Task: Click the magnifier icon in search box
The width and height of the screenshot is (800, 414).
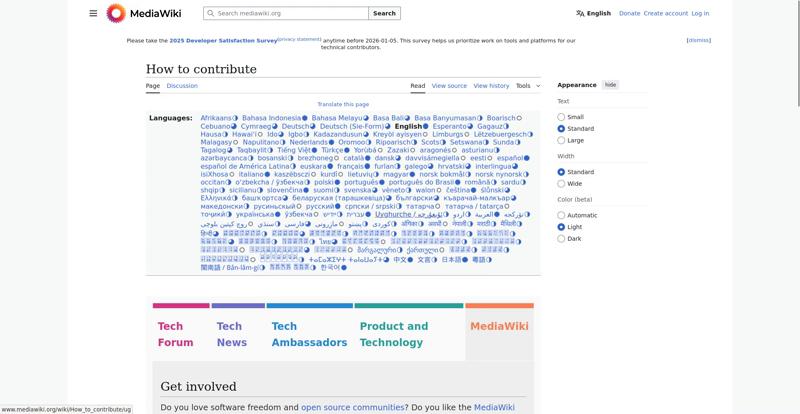Action: 210,13
